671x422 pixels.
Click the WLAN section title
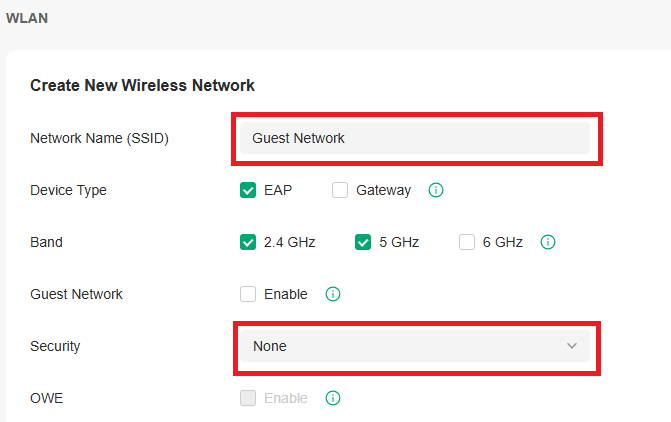[x=27, y=18]
